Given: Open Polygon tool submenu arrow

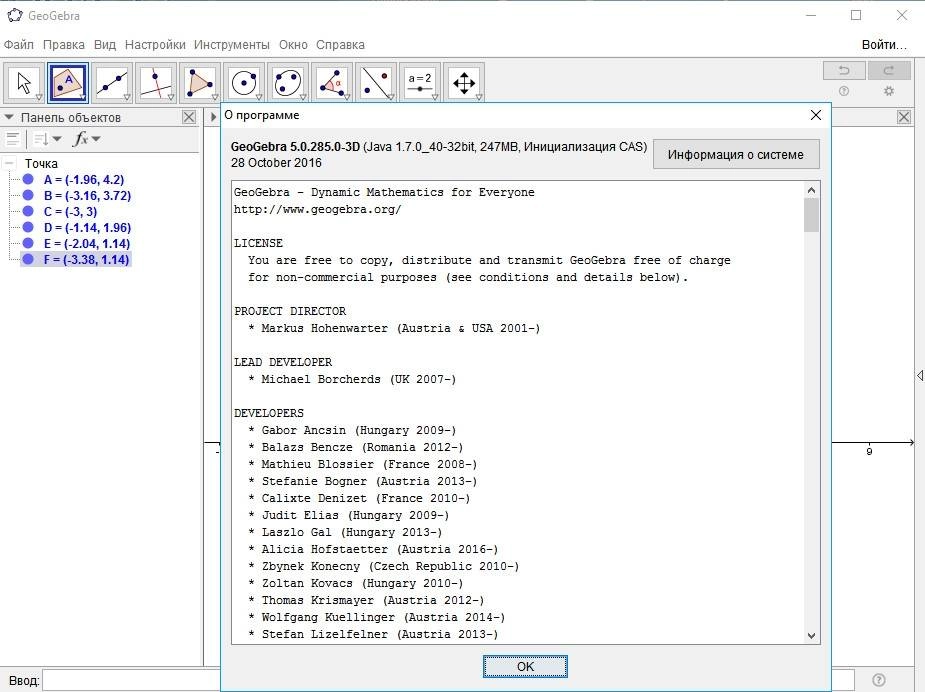Looking at the screenshot, I should [x=215, y=97].
